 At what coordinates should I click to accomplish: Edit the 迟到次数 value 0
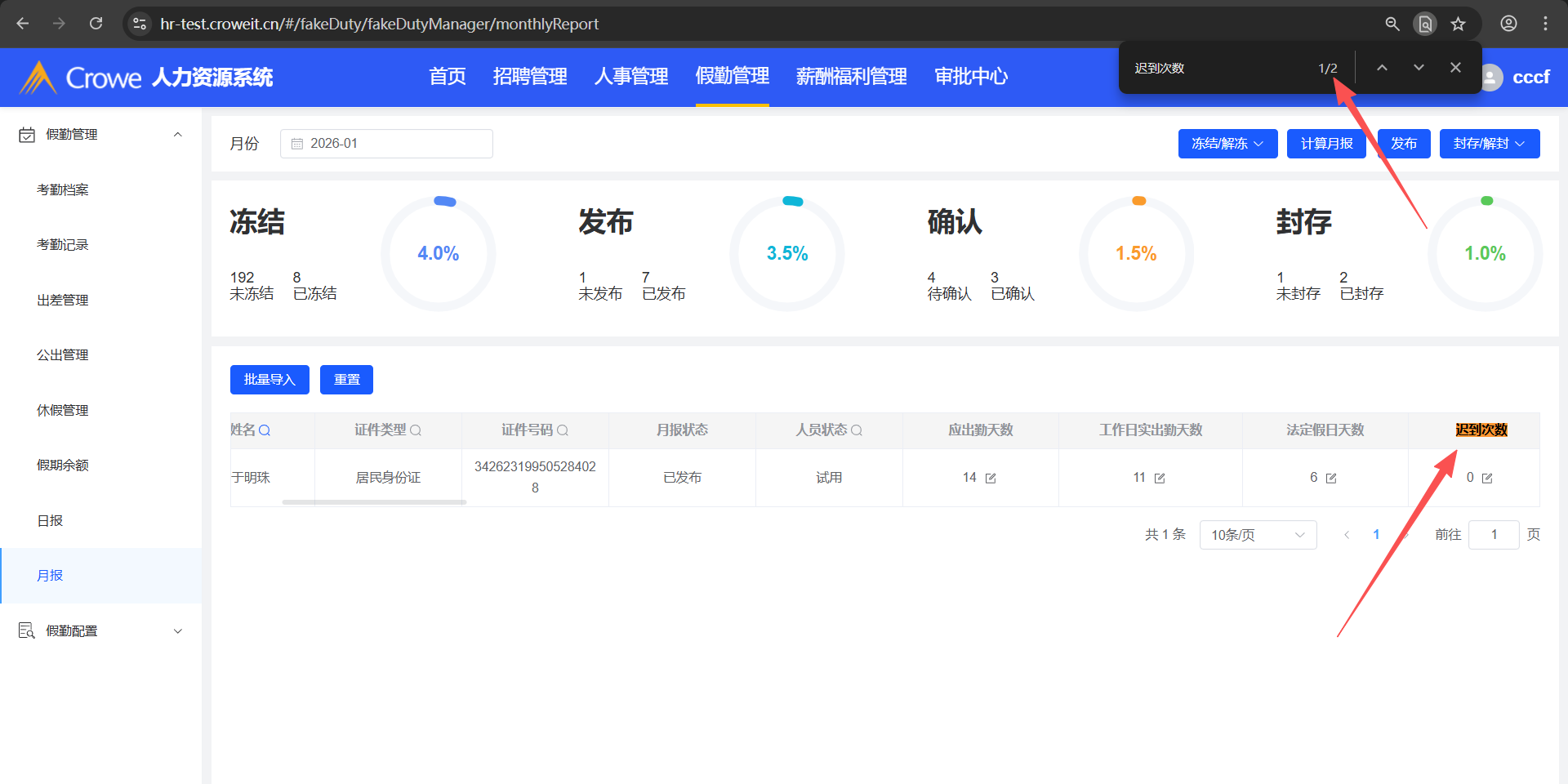(1487, 479)
